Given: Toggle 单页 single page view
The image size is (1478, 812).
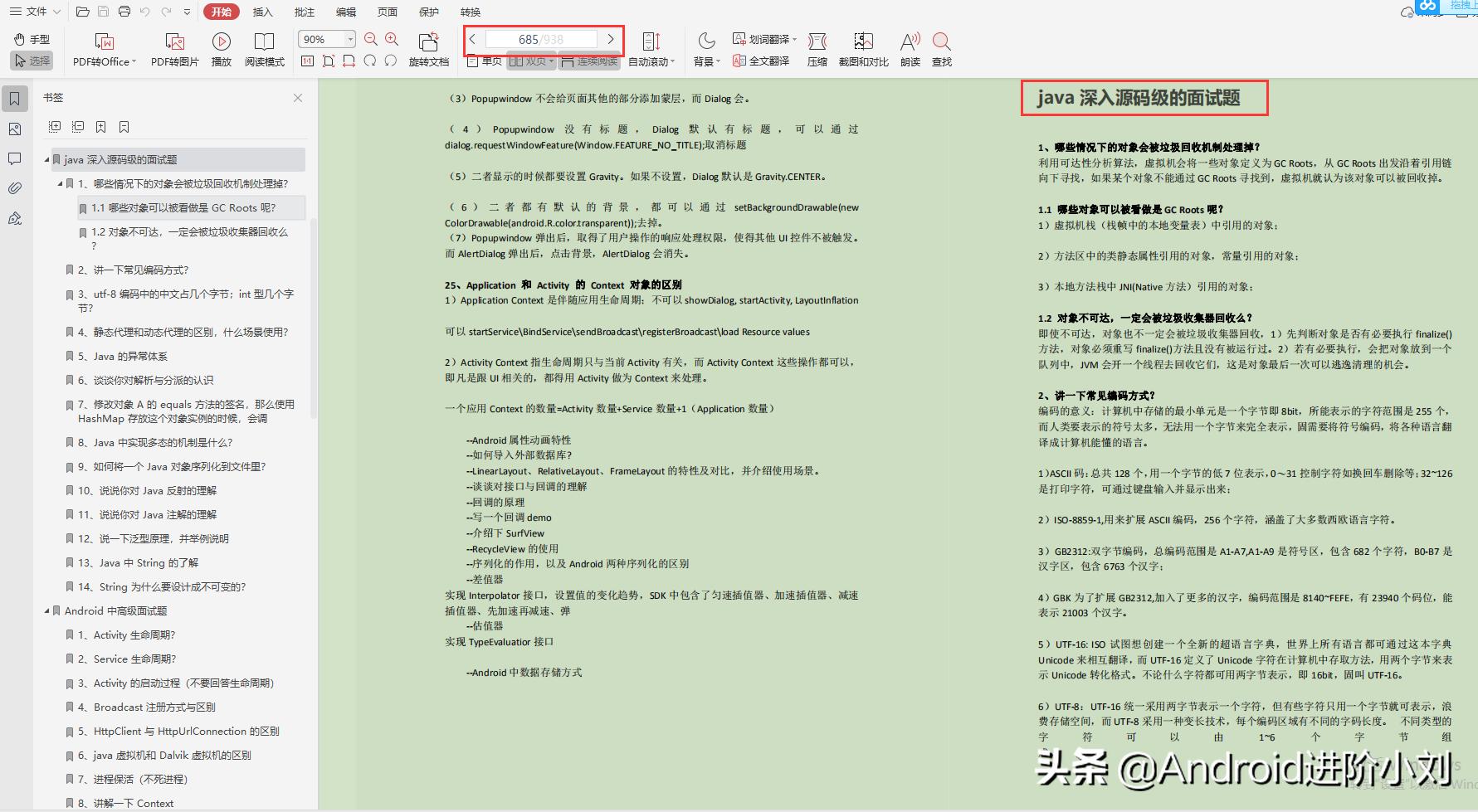Looking at the screenshot, I should click(485, 60).
